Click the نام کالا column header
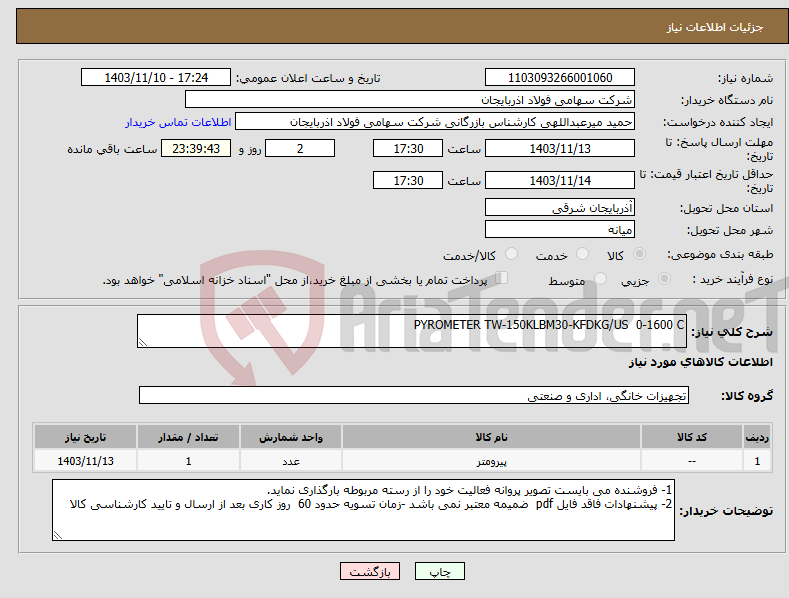789x598 pixels. point(491,437)
